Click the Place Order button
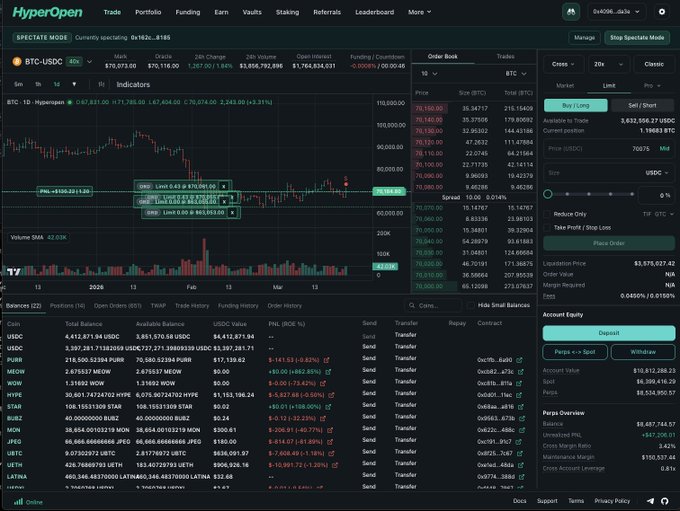 pyautogui.click(x=608, y=243)
